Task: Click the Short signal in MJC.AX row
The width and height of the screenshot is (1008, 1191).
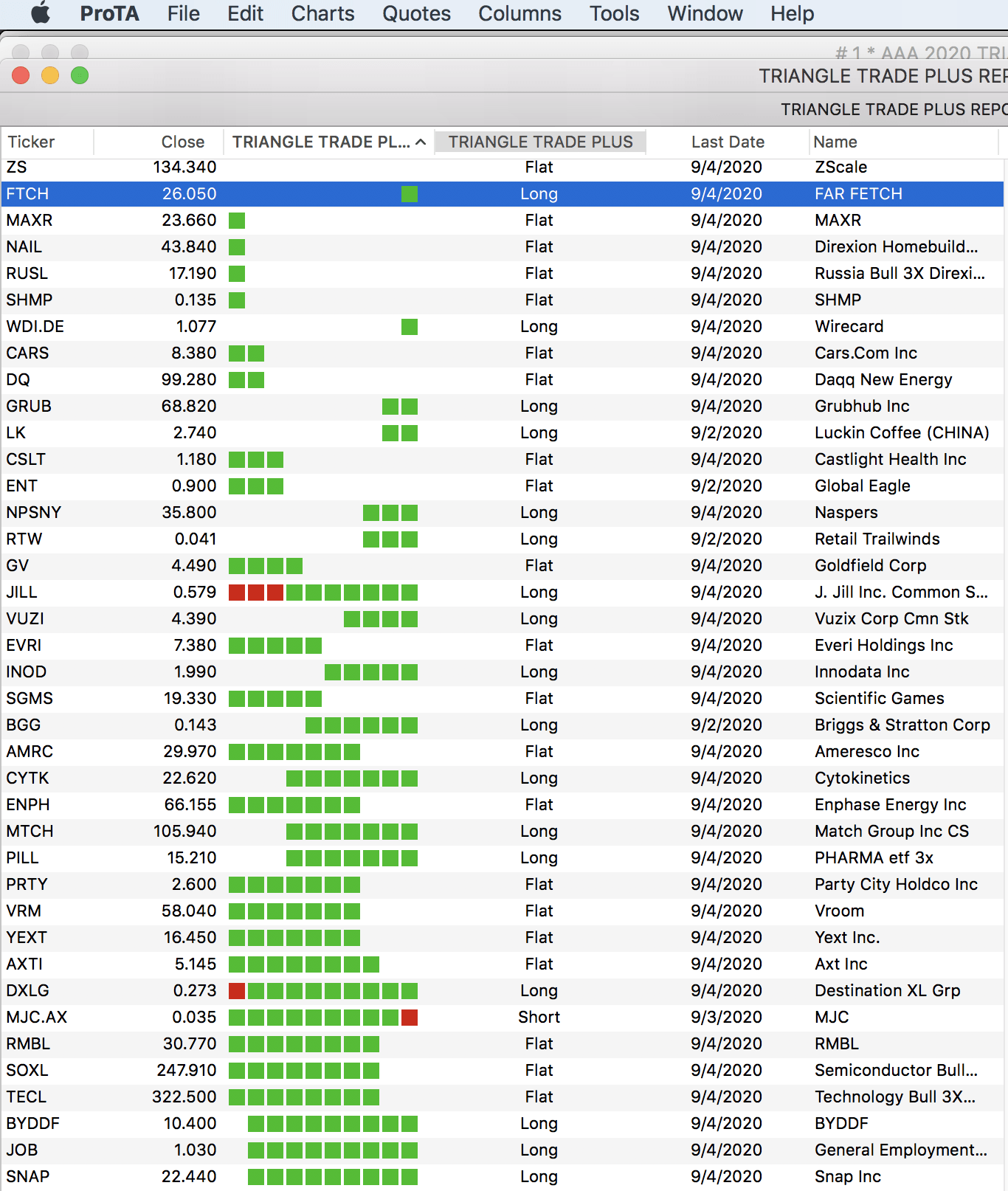Action: tap(539, 1018)
